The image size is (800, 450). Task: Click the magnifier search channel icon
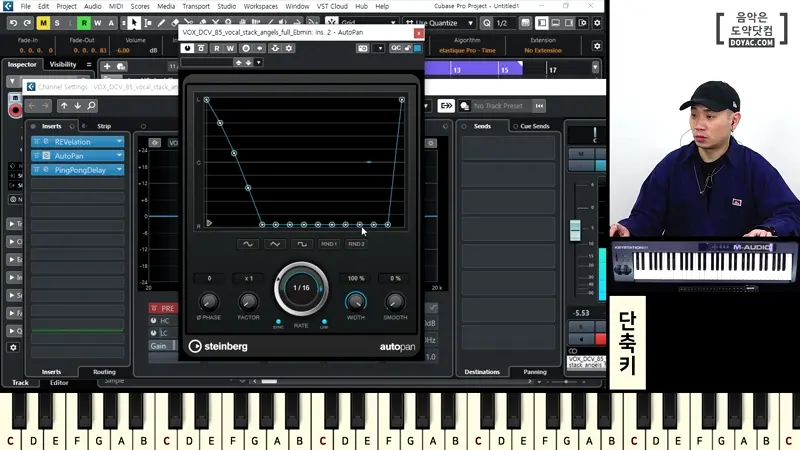click(91, 106)
